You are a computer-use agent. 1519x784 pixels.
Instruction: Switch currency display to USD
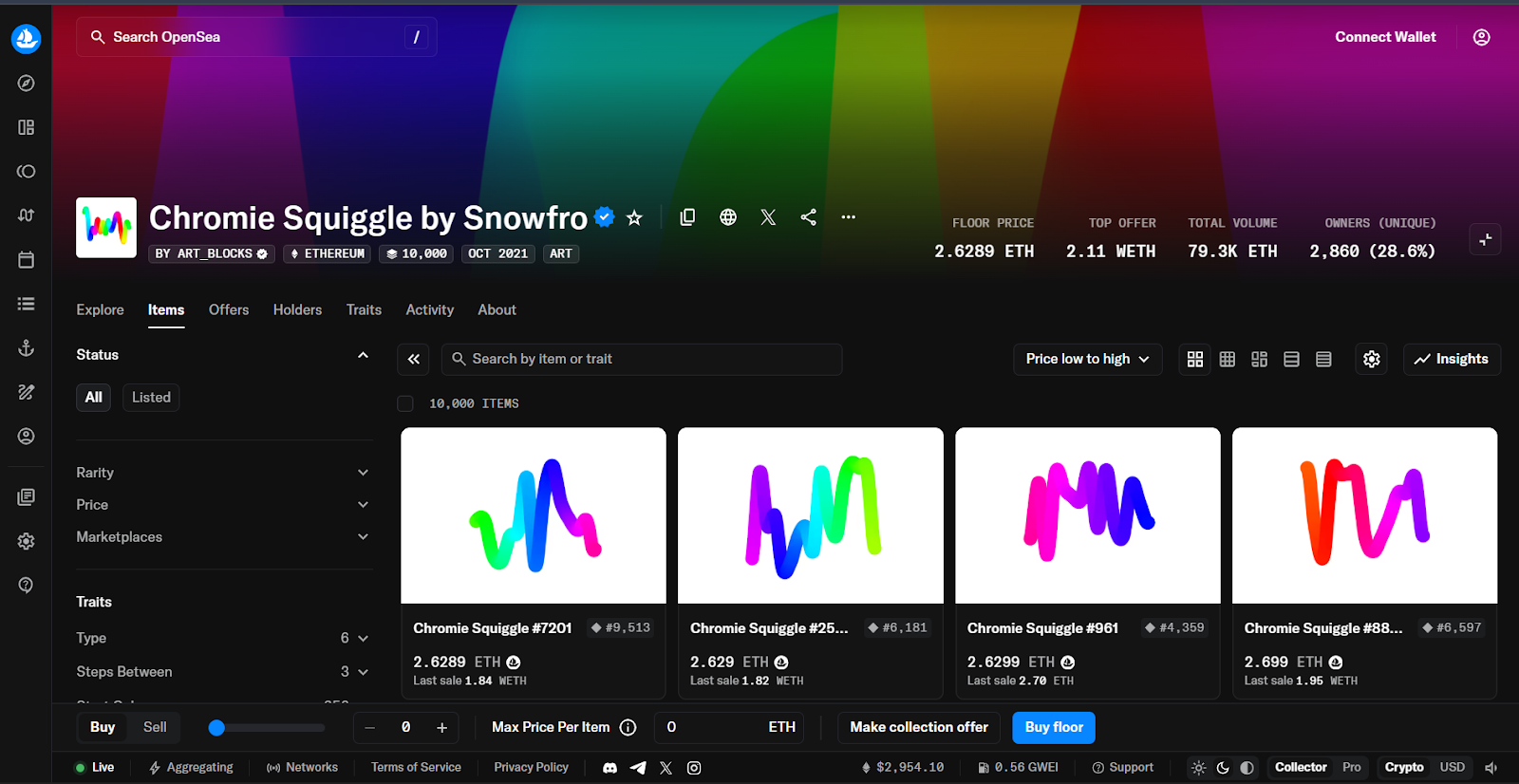[x=1452, y=767]
